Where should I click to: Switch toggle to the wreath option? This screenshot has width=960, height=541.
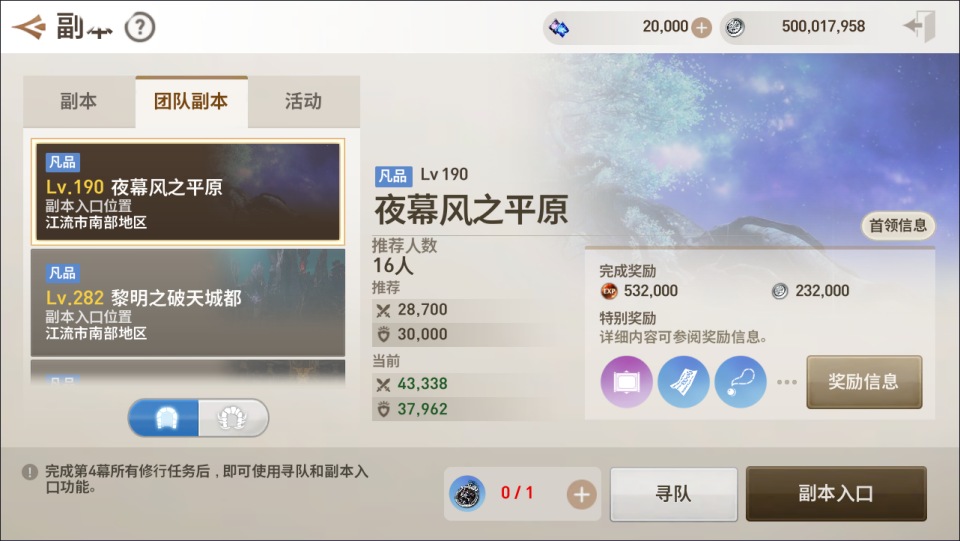[x=233, y=418]
